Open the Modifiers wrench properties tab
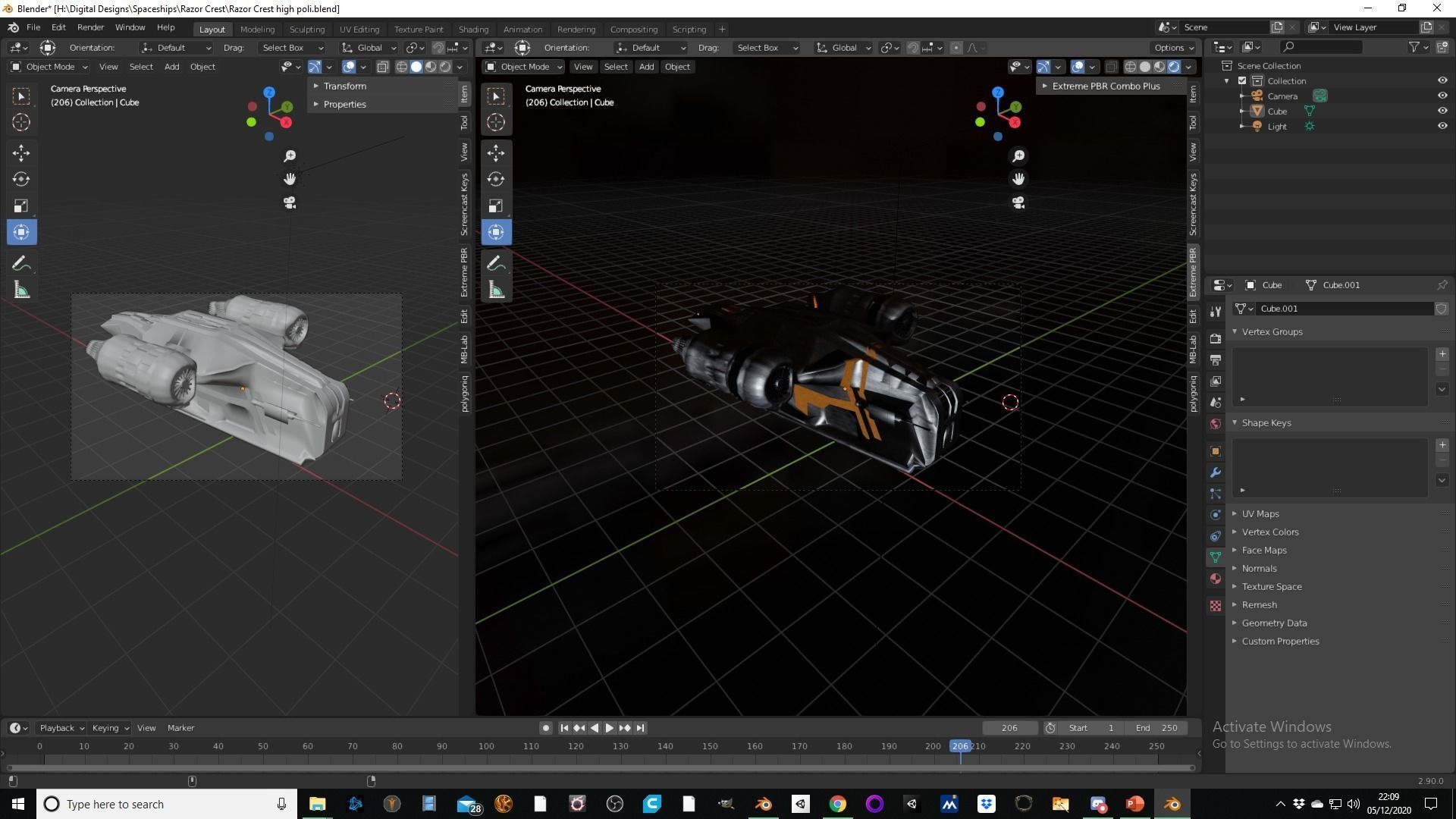This screenshot has width=1456, height=819. (1216, 472)
